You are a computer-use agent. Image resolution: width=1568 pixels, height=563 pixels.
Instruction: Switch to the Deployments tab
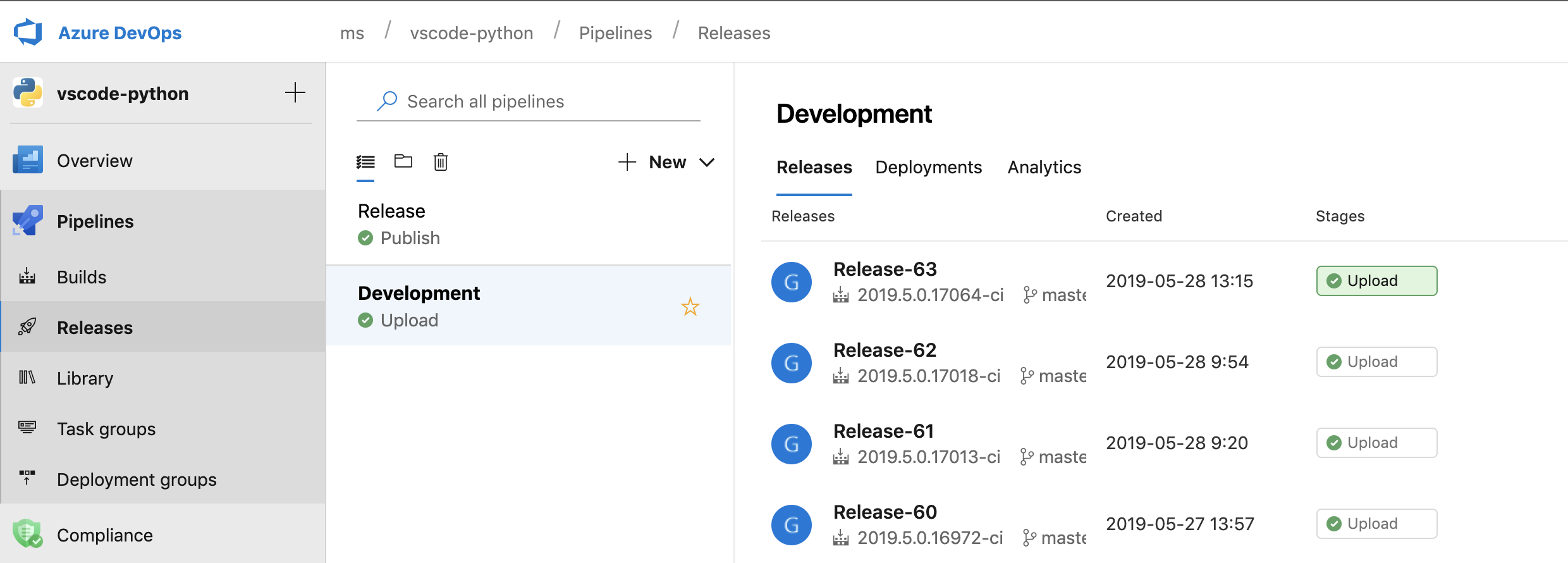point(928,167)
